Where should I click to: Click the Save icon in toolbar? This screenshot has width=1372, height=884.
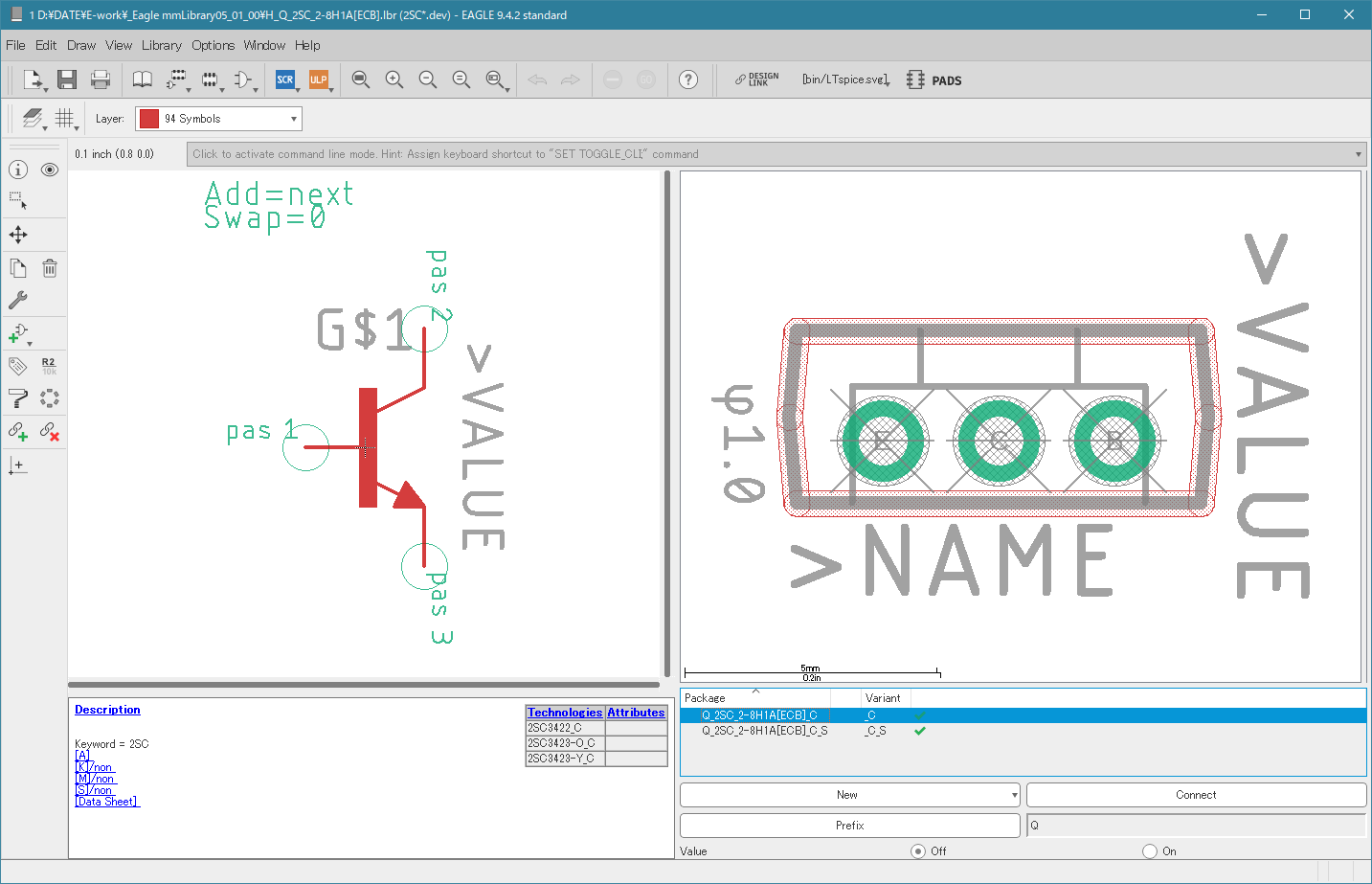click(67, 80)
